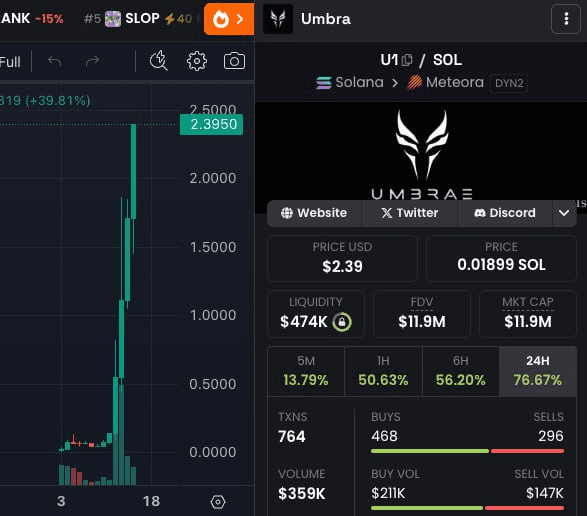Open chart settings gear

click(197, 61)
